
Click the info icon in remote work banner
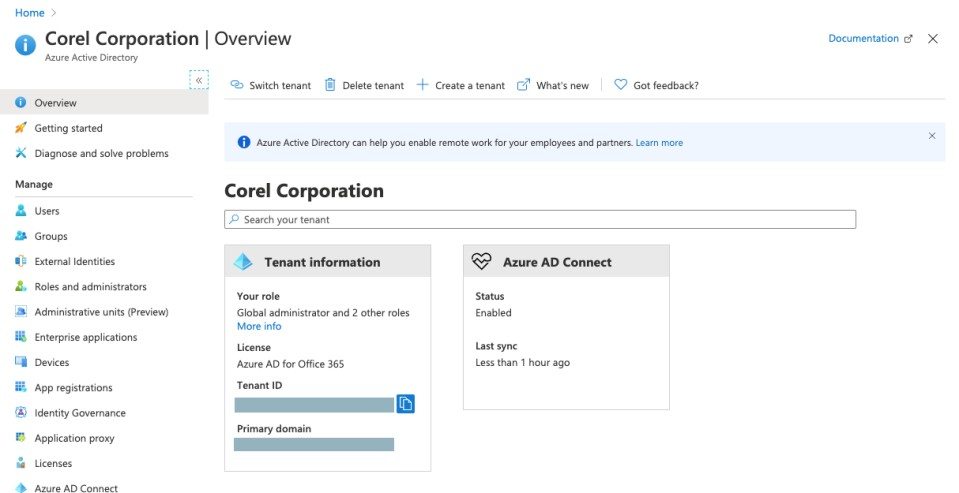243,142
